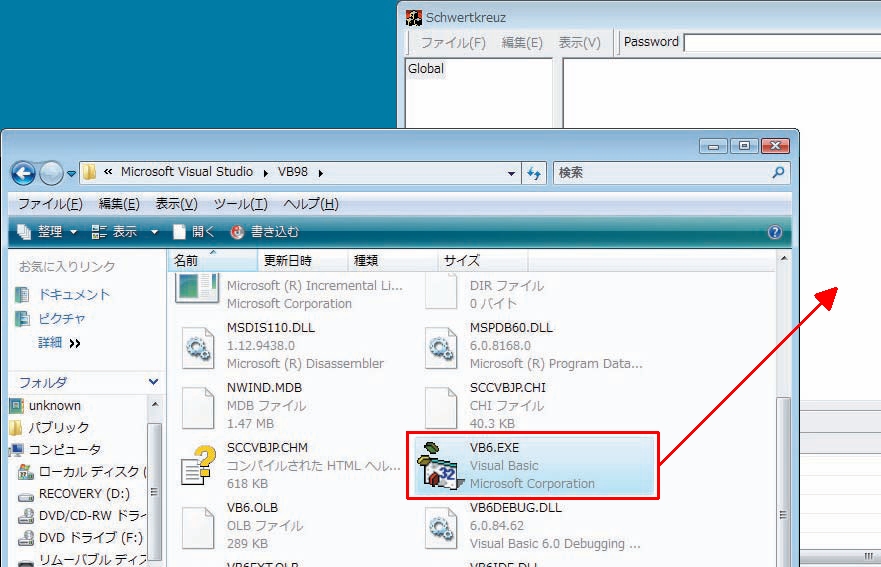881x567 pixels.
Task: Expand 詳細 more favorites link
Action: pos(60,343)
